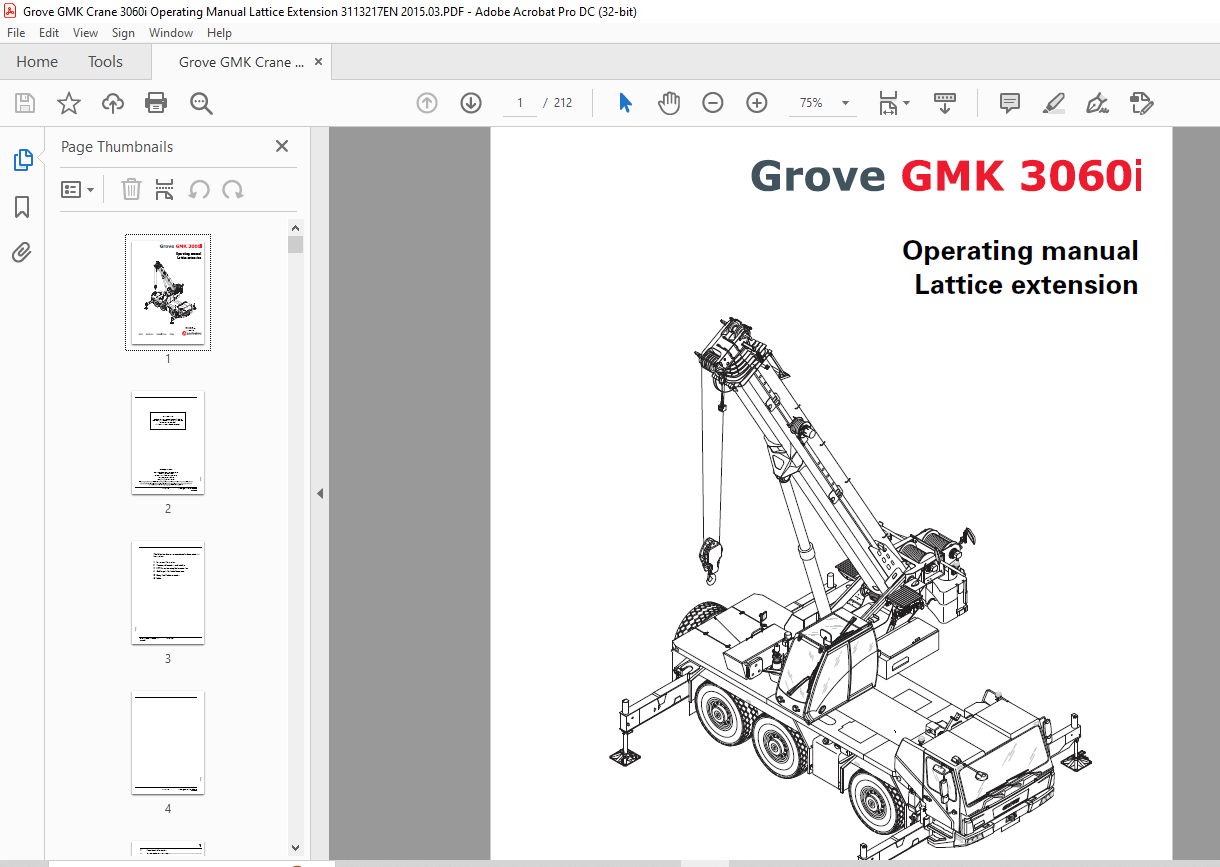1220x867 pixels.
Task: Switch to the Home tab
Action: [x=37, y=61]
